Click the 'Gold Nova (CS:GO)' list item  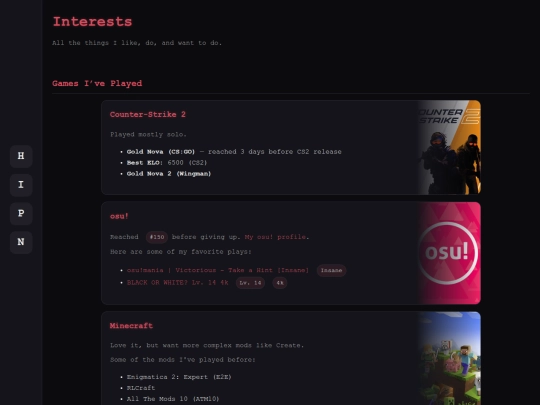pyautogui.click(x=234, y=152)
